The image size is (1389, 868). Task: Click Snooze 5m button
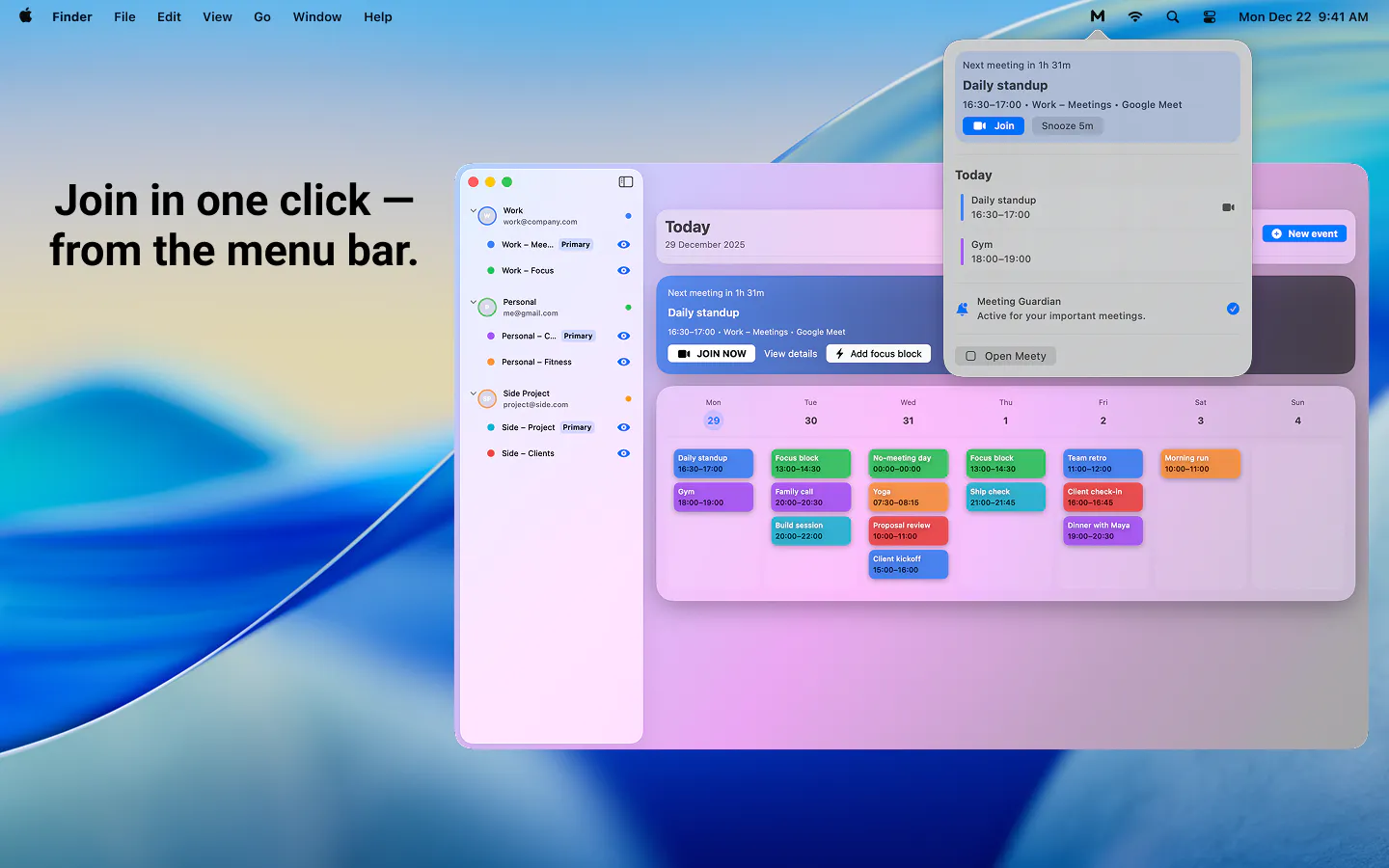pos(1067,126)
